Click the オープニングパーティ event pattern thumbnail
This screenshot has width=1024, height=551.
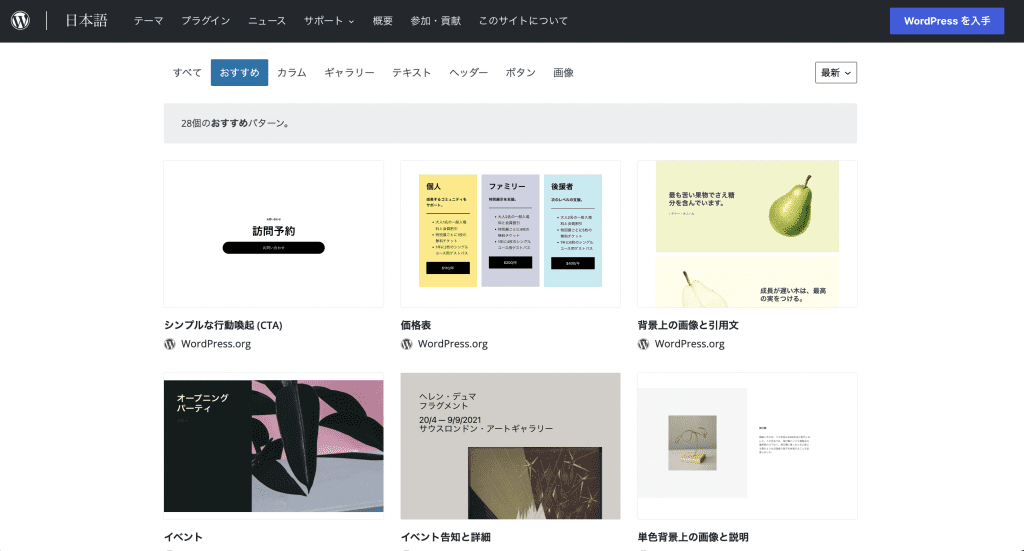point(273,446)
